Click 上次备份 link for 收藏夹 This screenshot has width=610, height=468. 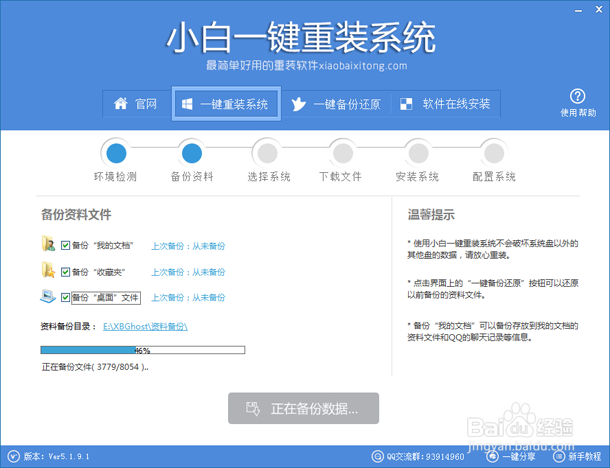click(x=188, y=272)
